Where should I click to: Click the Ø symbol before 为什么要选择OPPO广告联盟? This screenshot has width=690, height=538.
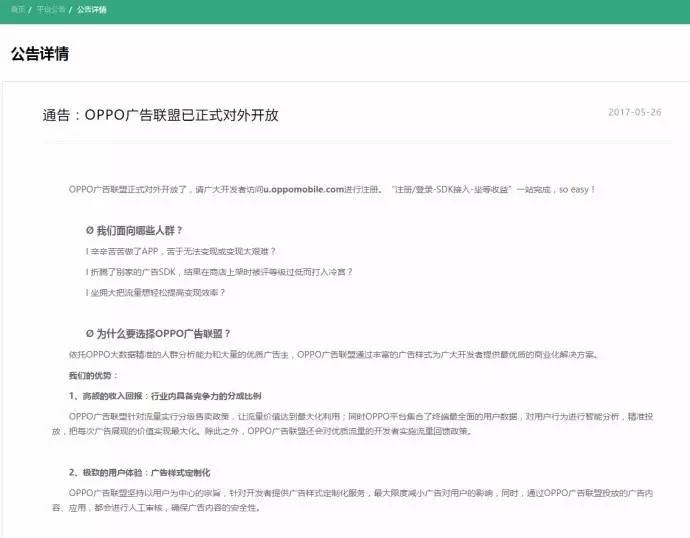90,333
